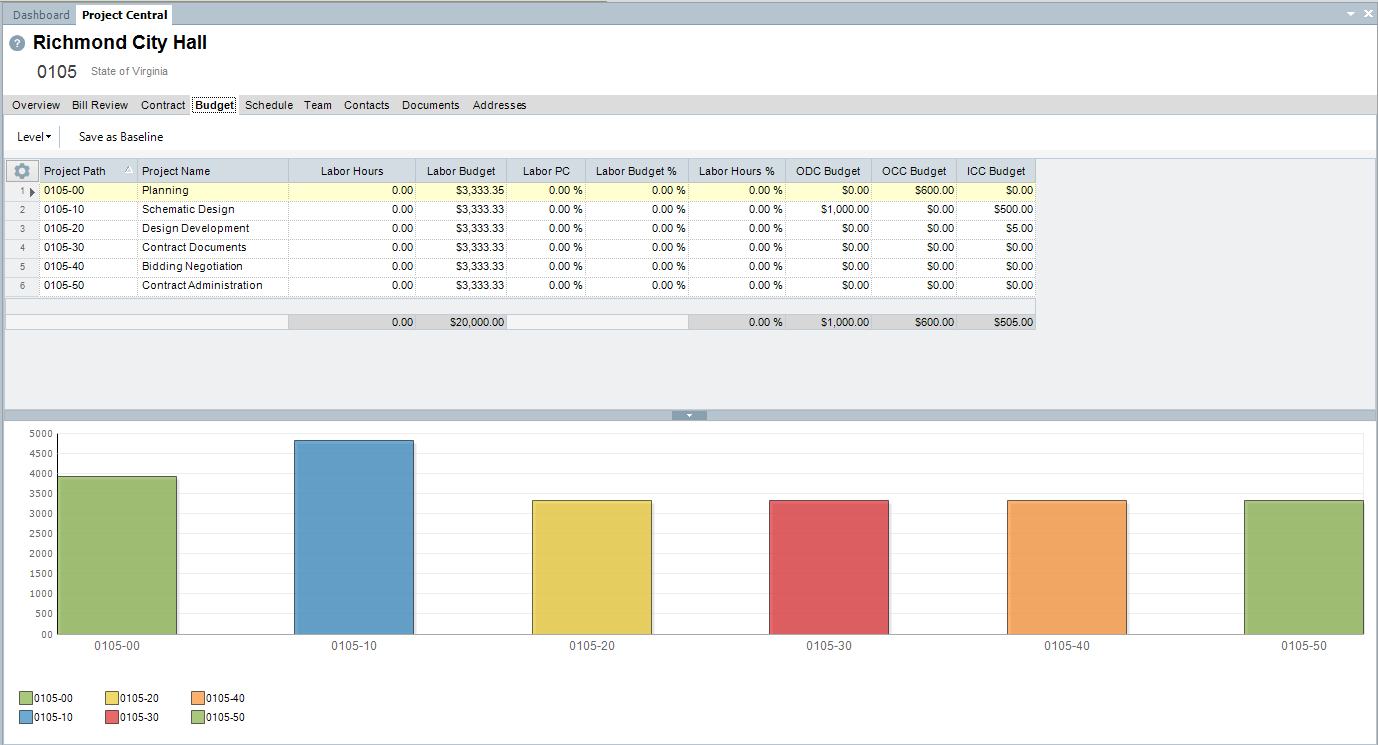Open the tab list dropdown arrow
The width and height of the screenshot is (1378, 745).
[x=1351, y=13]
